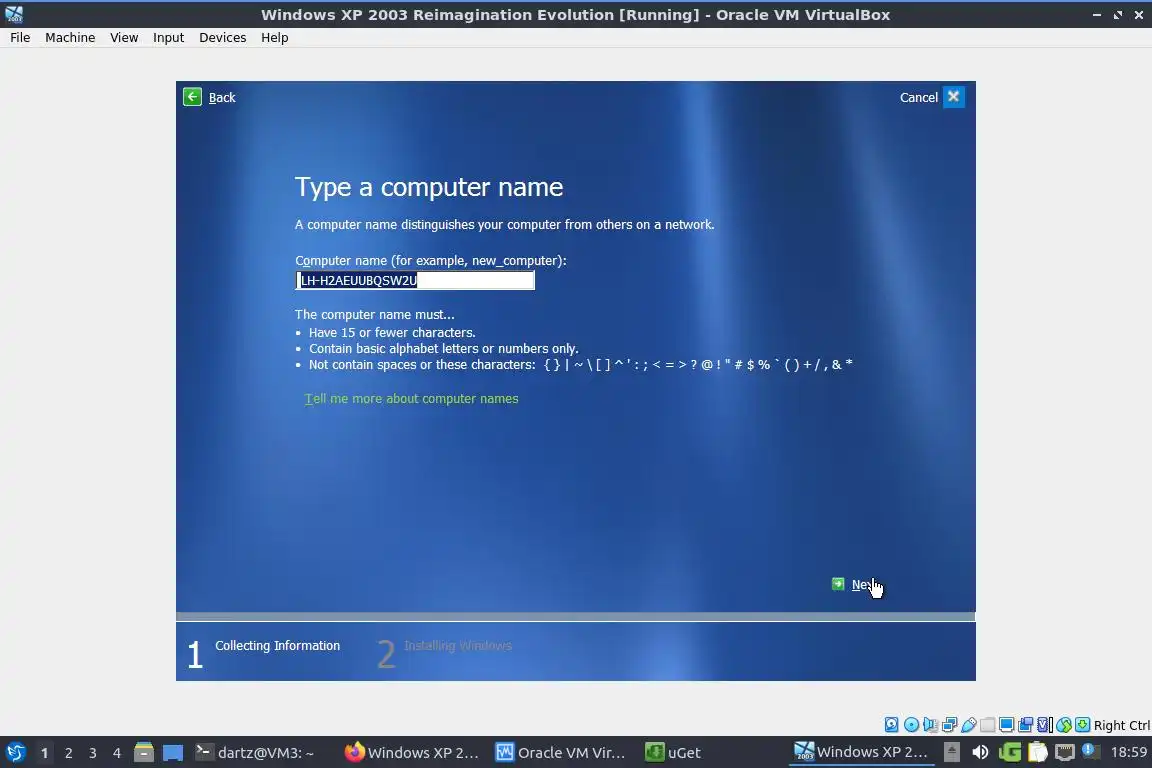Switch to the Firefox Windows XP taskbar entry
Viewport: 1152px width, 768px height.
tap(412, 753)
